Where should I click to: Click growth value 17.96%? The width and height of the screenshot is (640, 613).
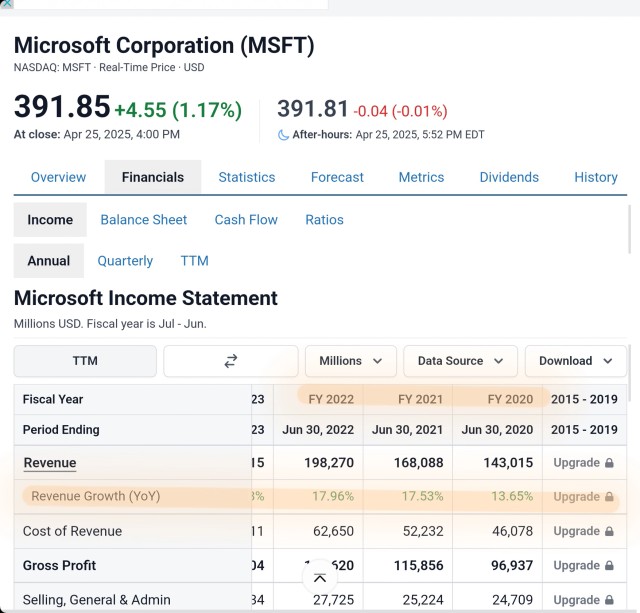point(333,496)
